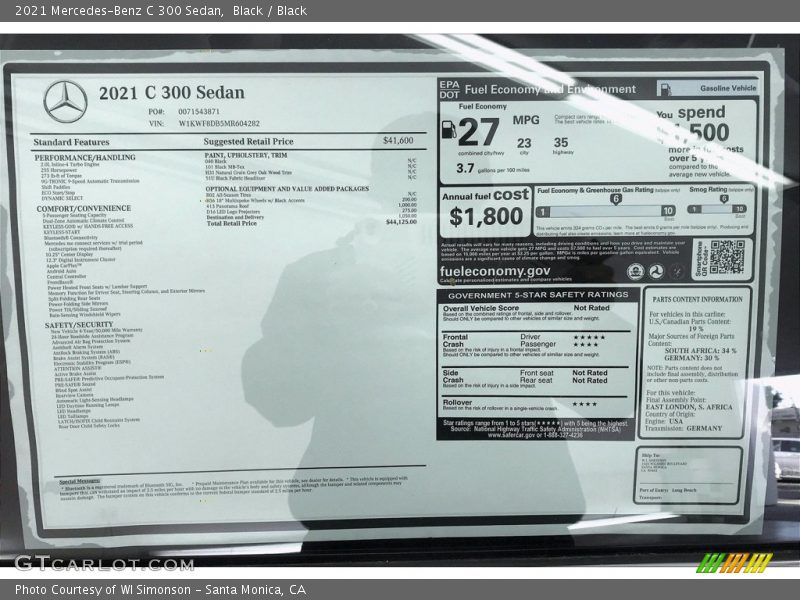The height and width of the screenshot is (600, 800).
Task: Click the Rollover star rating
Action: 585,404
